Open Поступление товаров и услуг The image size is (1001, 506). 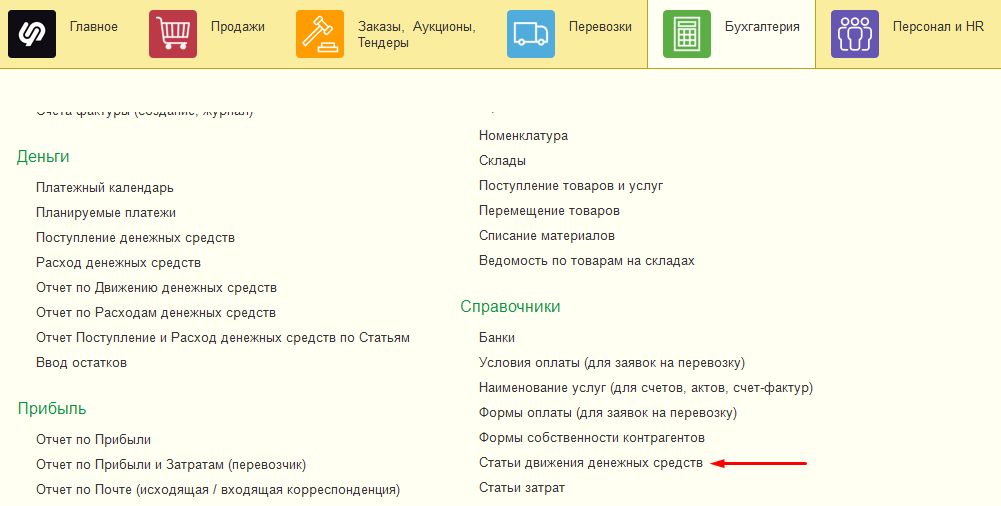(571, 186)
